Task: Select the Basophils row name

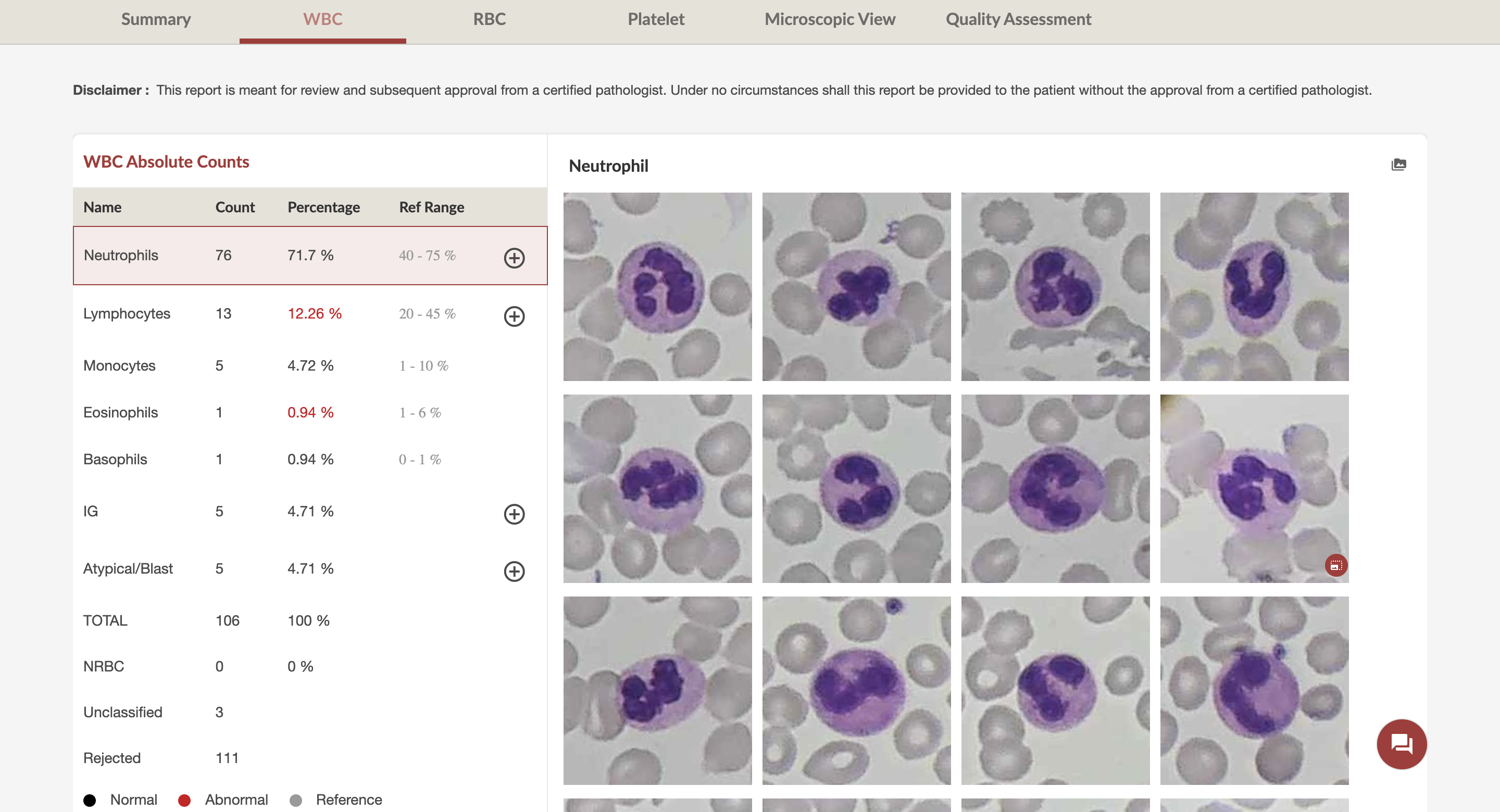Action: point(115,459)
